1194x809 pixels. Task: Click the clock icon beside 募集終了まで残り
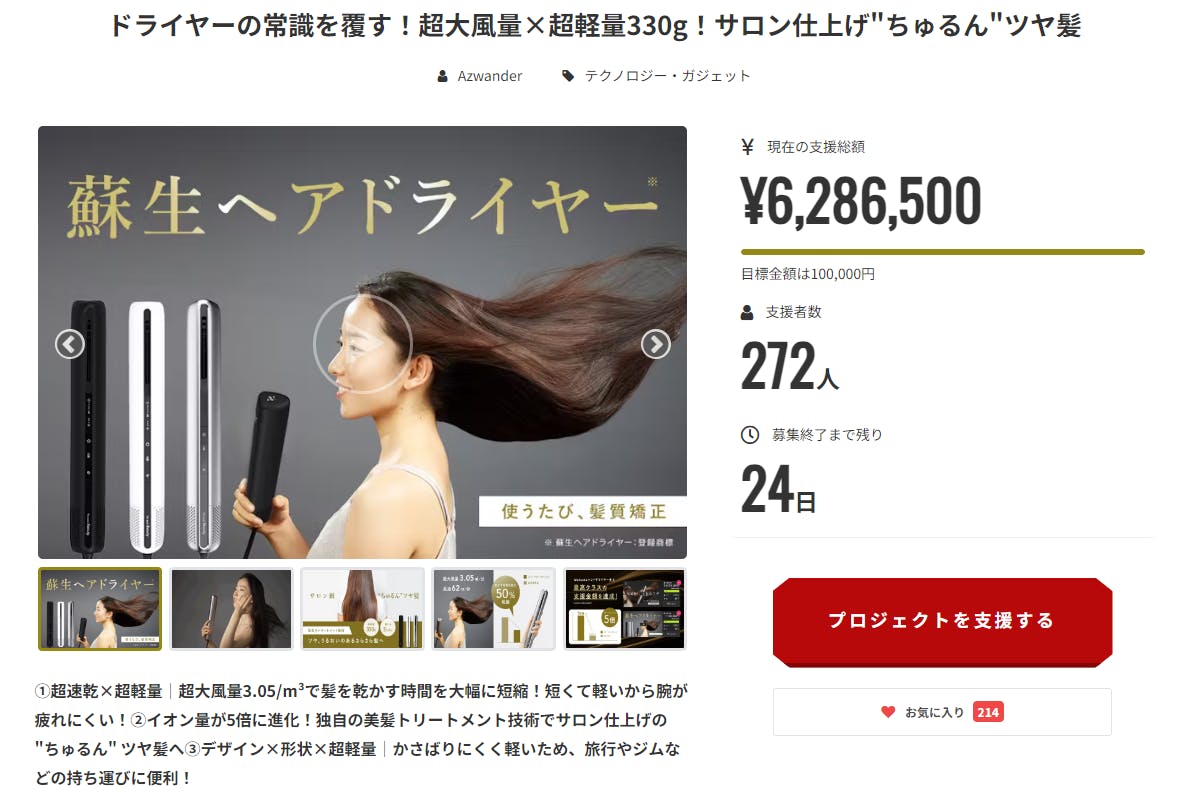click(750, 435)
